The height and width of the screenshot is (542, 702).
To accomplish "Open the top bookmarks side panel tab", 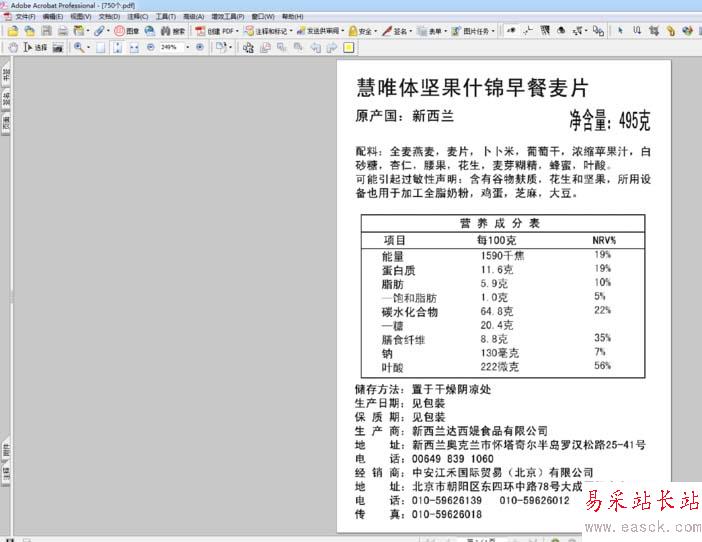I will pos(6,73).
